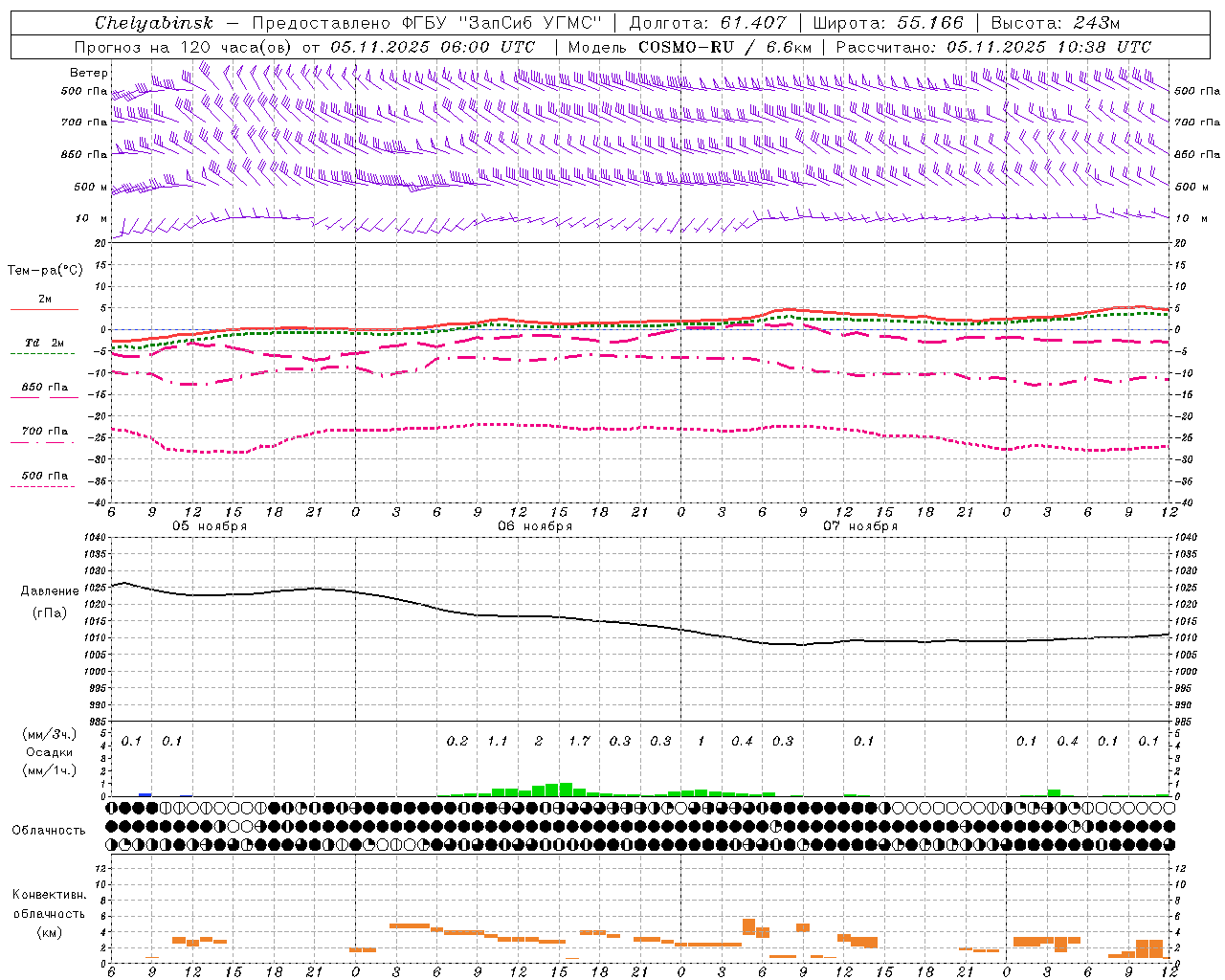Click the '700 гПа' temperature legend entry

coord(44,432)
